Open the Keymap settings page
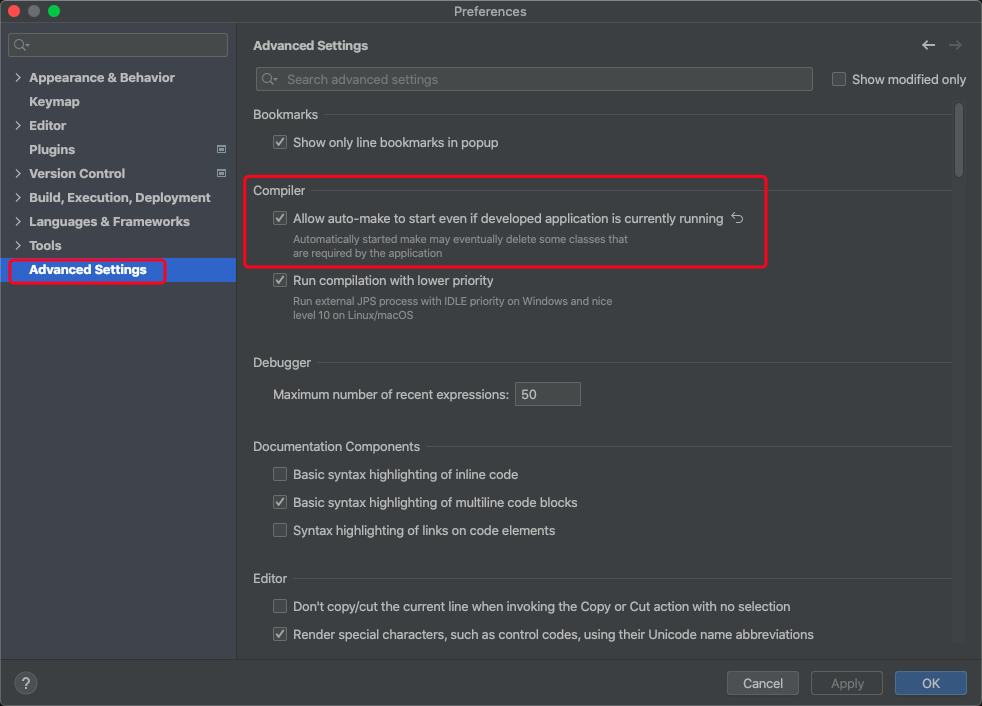982x706 pixels. tap(54, 101)
